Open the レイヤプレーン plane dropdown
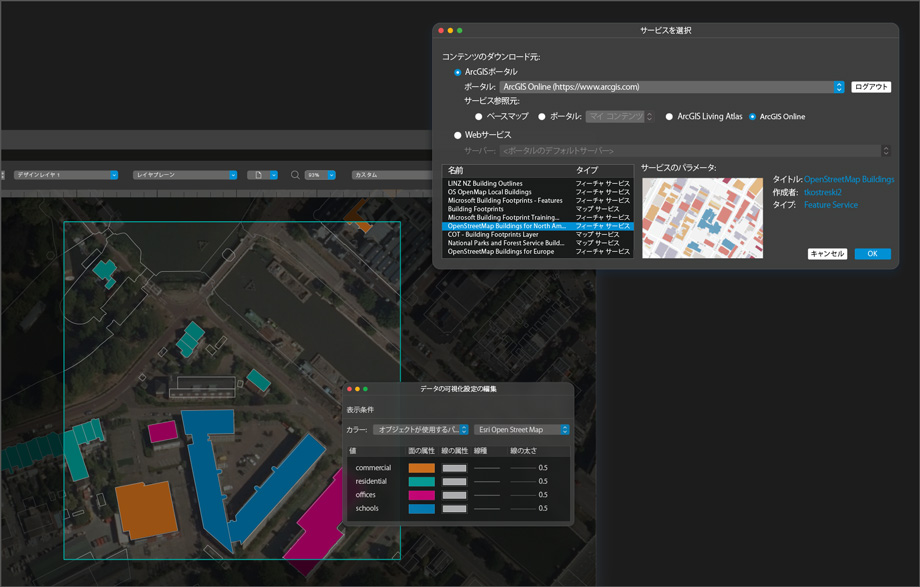Image resolution: width=920 pixels, height=587 pixels. [x=185, y=175]
